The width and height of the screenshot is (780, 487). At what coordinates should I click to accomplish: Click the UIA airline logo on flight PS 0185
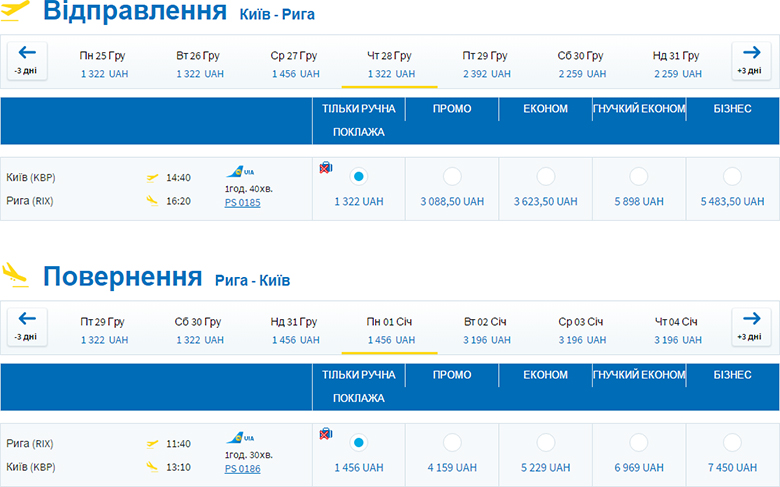tap(240, 172)
